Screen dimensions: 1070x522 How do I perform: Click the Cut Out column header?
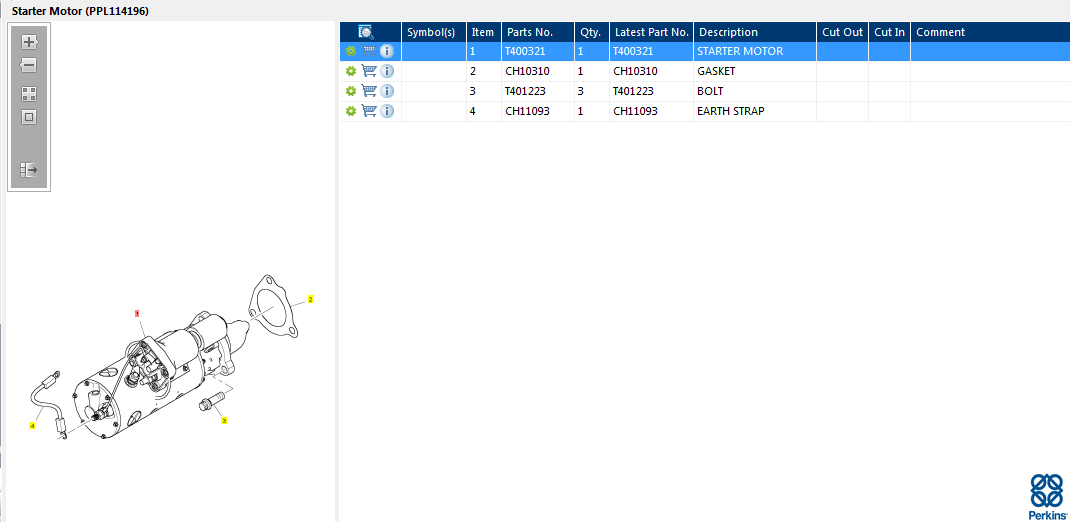(843, 32)
